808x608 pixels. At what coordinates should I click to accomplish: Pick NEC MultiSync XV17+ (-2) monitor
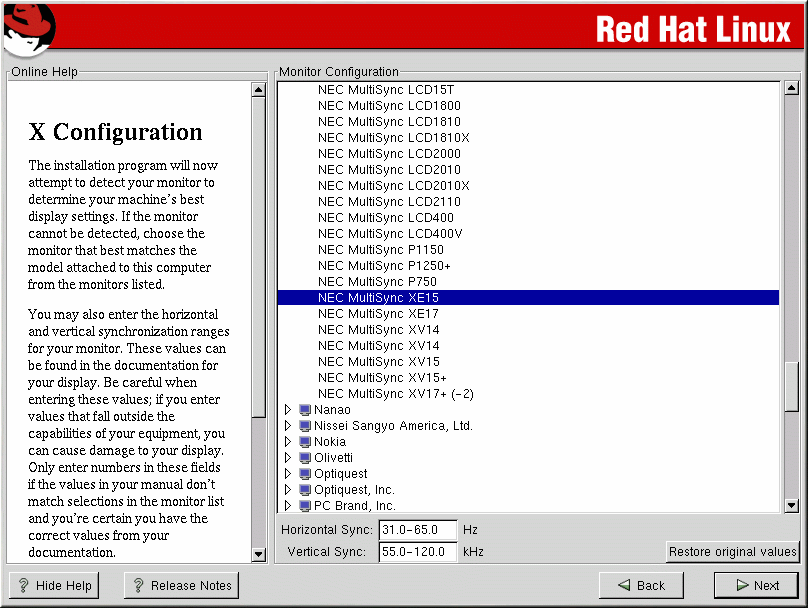tap(395, 394)
